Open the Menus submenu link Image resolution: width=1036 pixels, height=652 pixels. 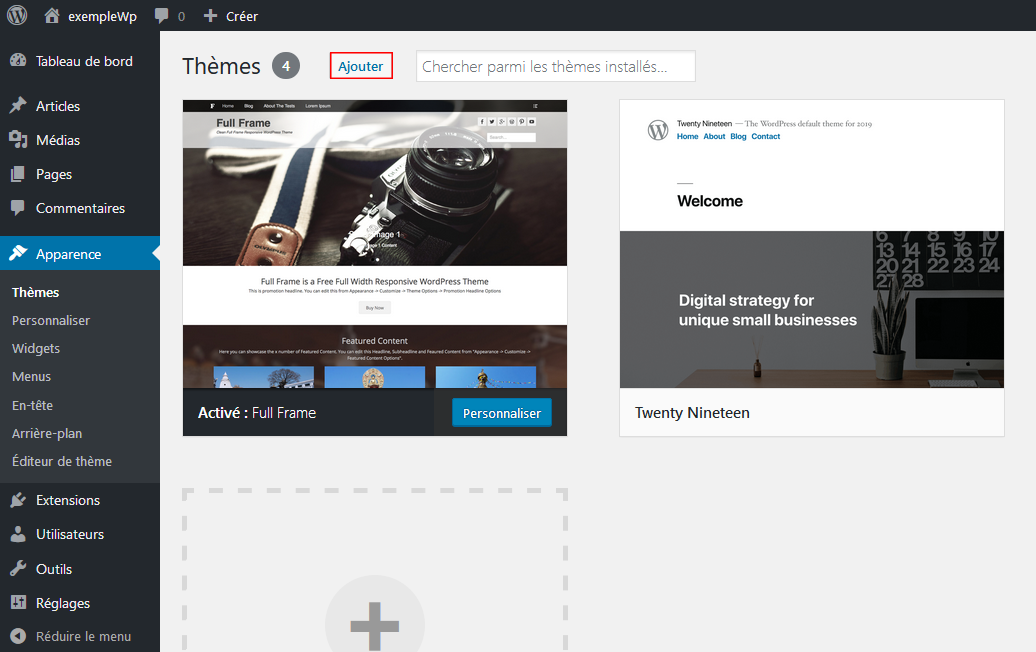coord(31,377)
